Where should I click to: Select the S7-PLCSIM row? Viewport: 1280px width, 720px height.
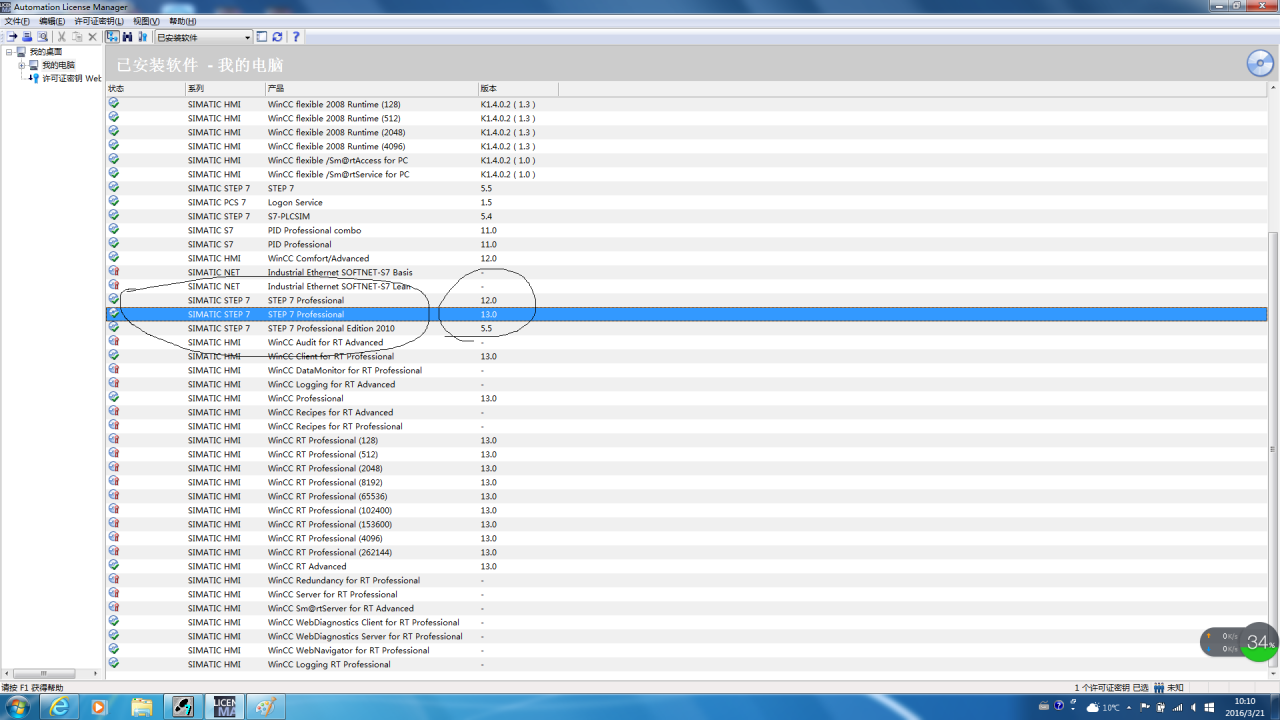click(x=686, y=216)
